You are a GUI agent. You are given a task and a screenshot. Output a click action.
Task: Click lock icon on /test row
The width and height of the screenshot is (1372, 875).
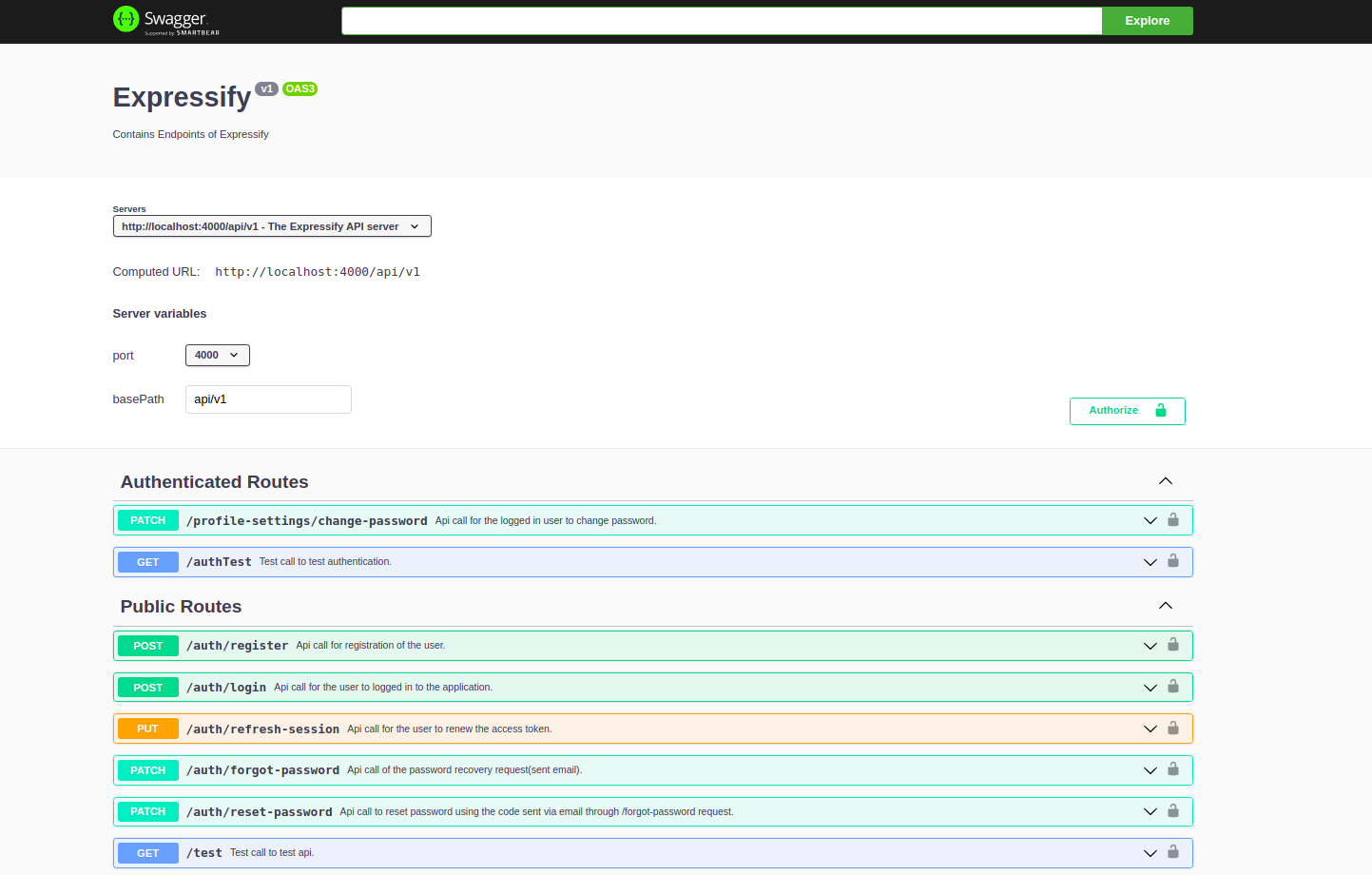1172,852
